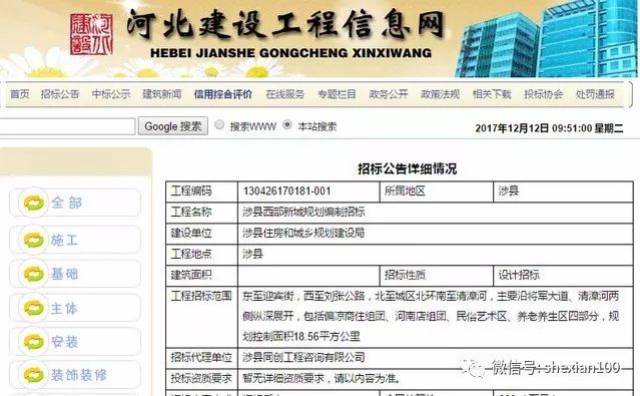Click the green icon beside 安装
The width and height of the screenshot is (640, 396).
[x=33, y=342]
